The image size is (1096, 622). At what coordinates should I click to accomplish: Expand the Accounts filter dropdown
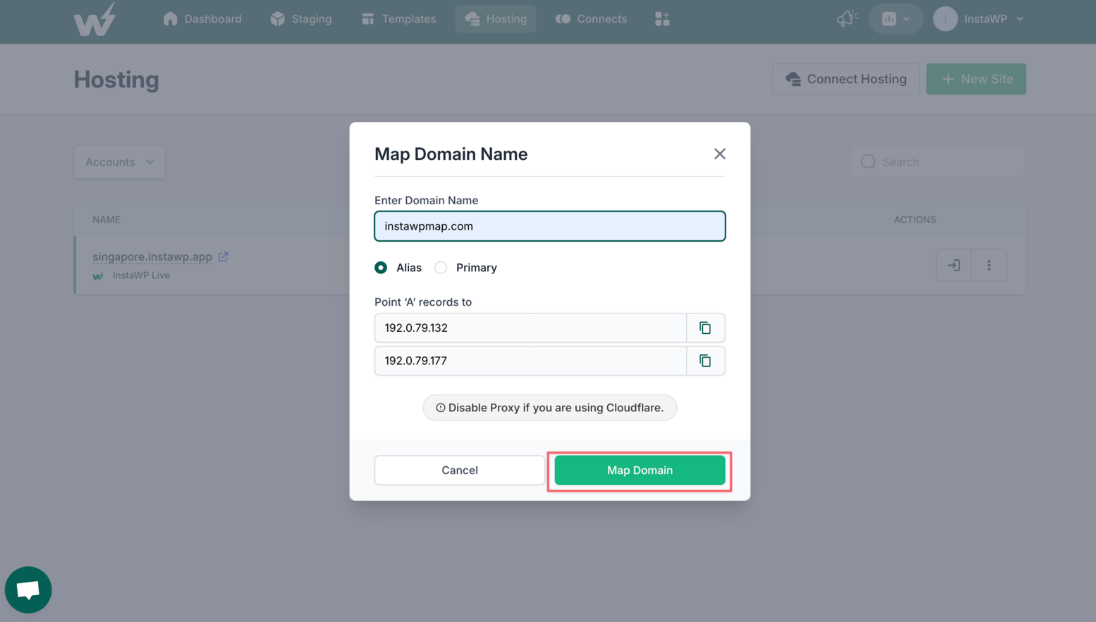pos(120,162)
